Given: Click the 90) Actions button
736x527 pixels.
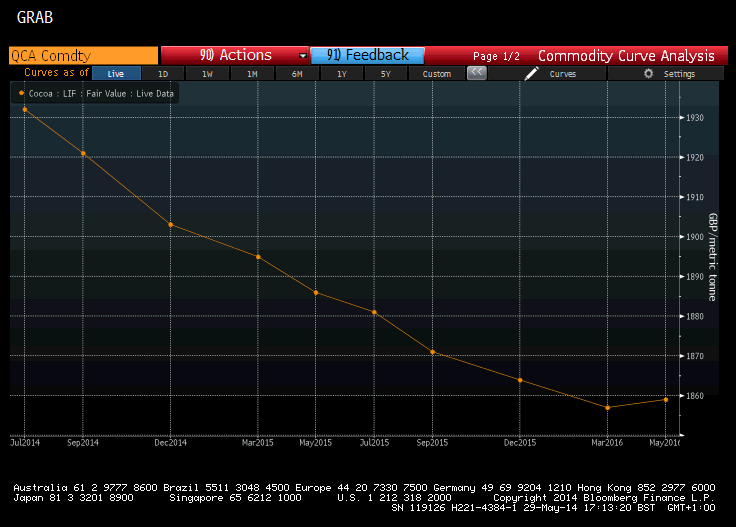Looking at the screenshot, I should coord(235,55).
